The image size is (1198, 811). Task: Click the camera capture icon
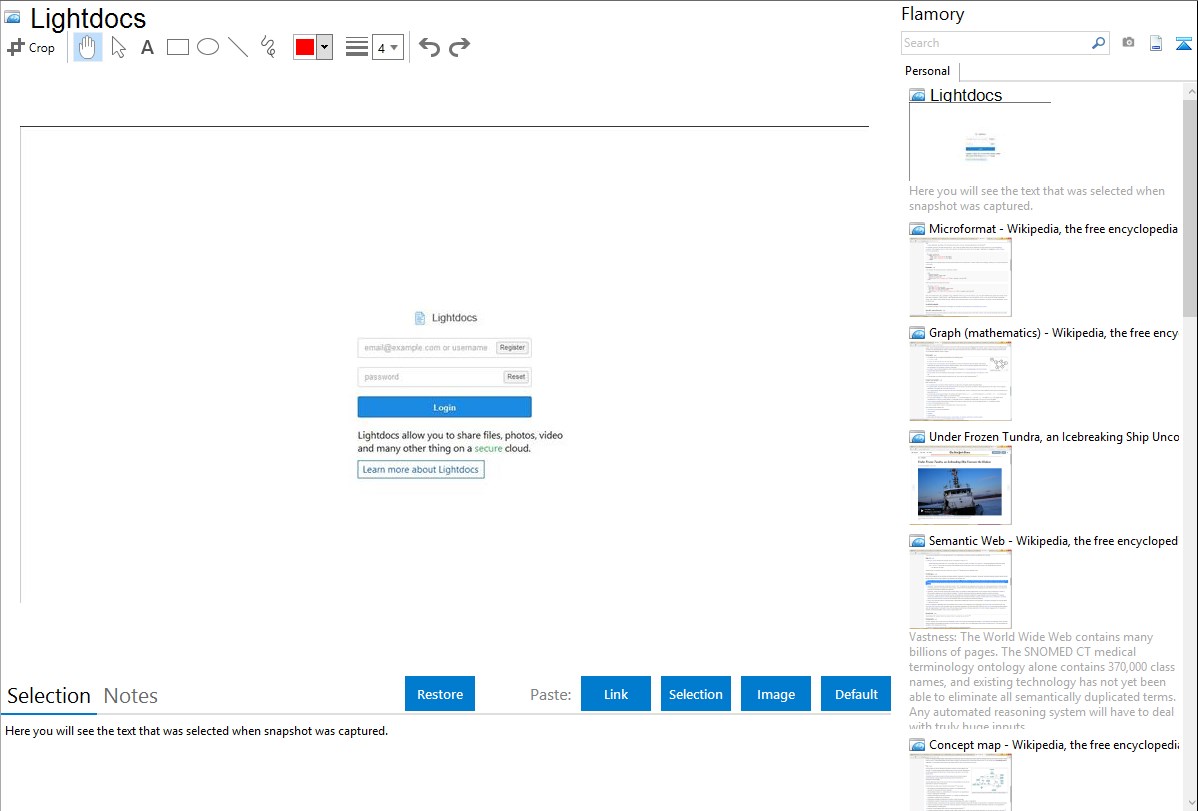(1128, 43)
